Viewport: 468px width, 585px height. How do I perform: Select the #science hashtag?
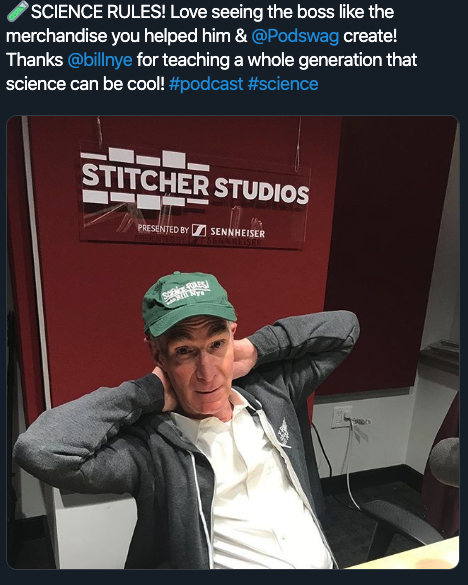pos(283,84)
